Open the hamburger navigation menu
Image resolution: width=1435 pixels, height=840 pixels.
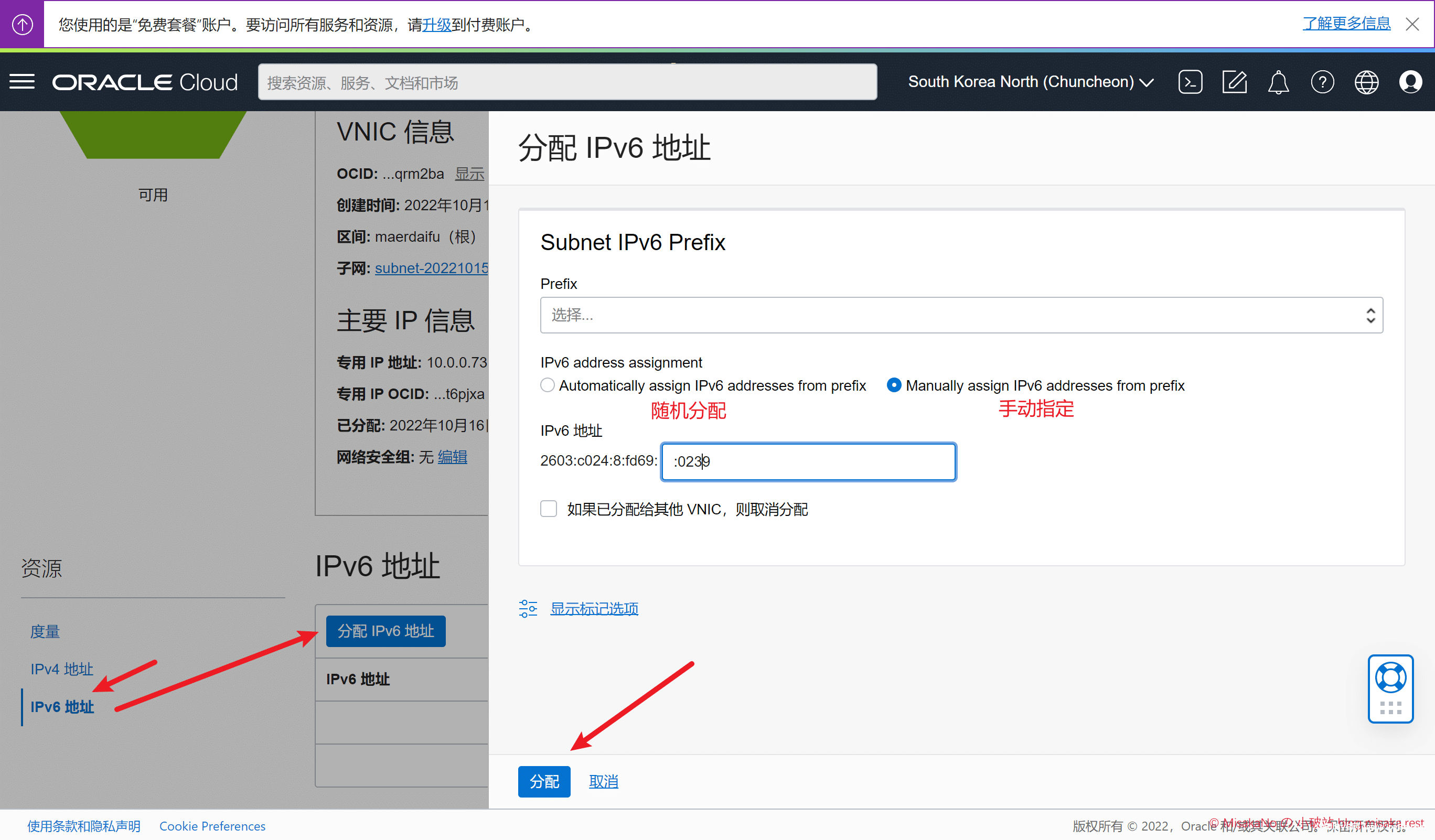click(22, 82)
